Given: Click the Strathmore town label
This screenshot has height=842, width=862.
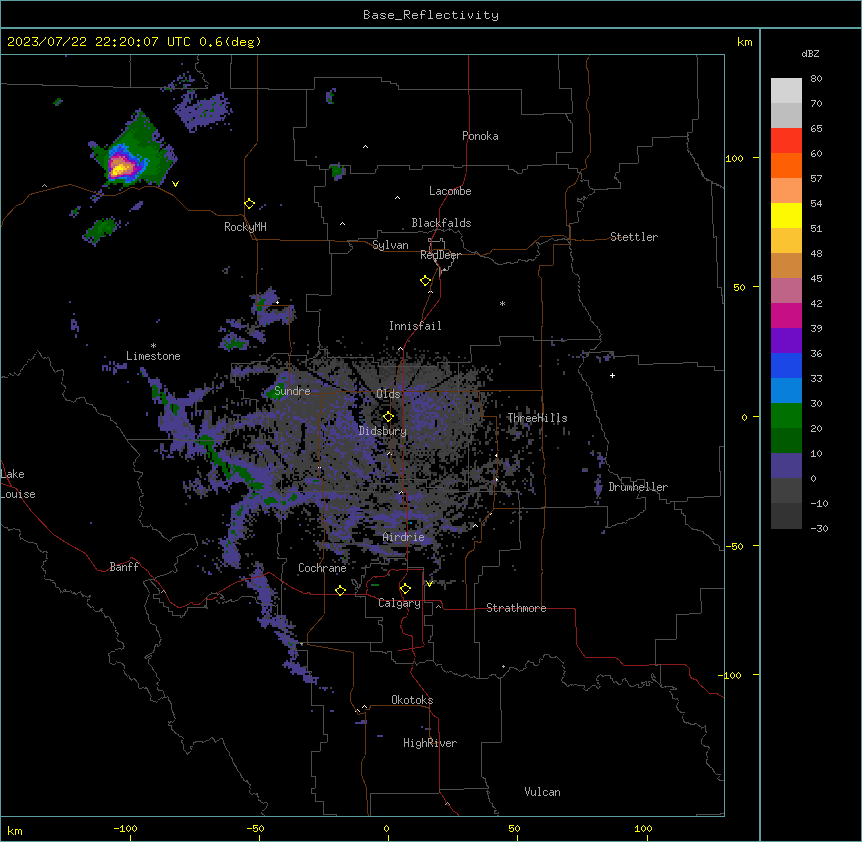Looking at the screenshot, I should click(x=516, y=608).
